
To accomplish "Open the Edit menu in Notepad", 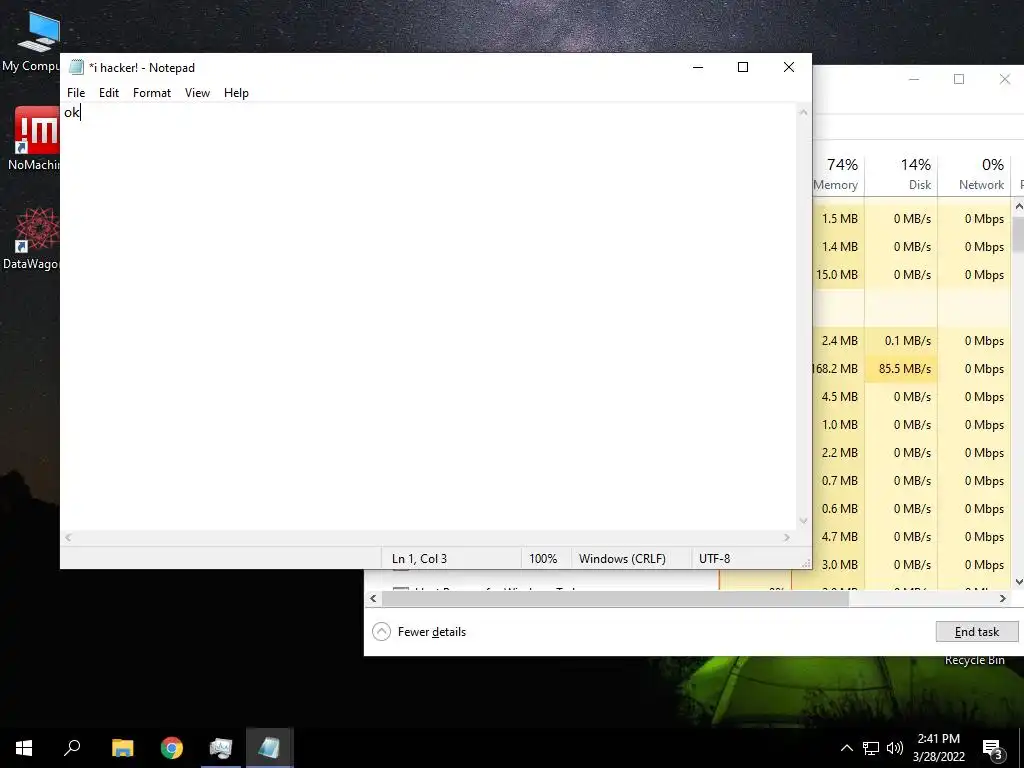I will (x=108, y=93).
